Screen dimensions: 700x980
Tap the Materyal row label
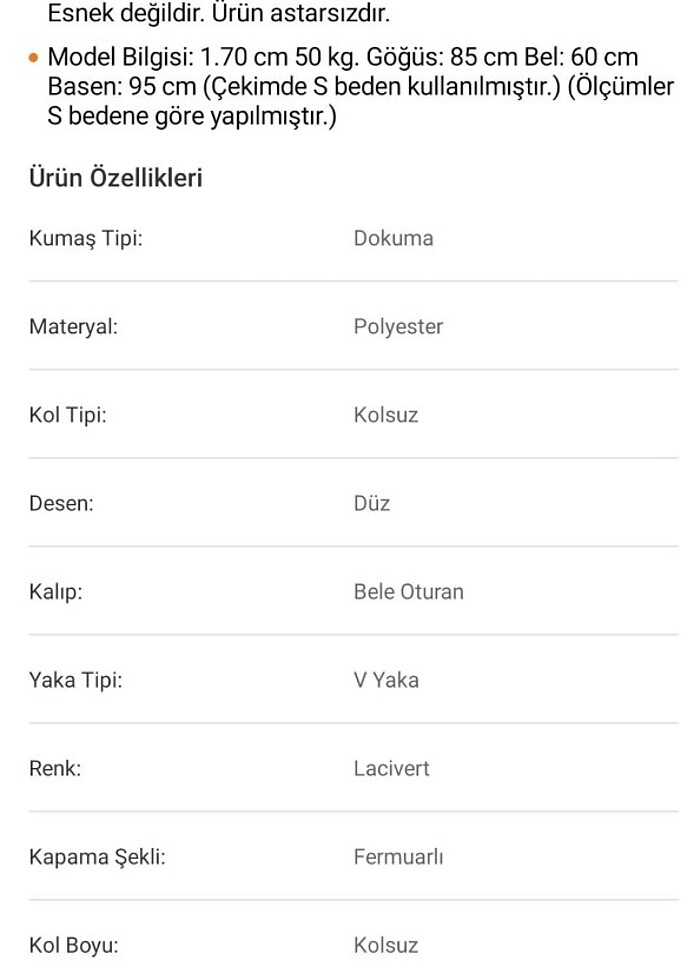pos(73,327)
